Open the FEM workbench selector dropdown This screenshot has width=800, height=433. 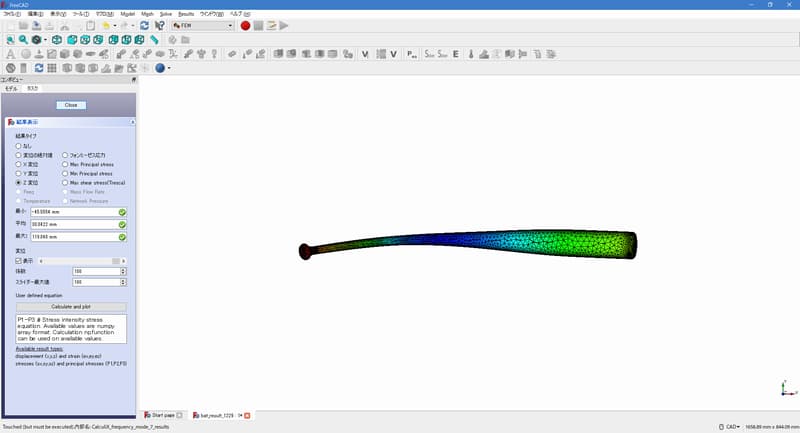click(x=203, y=26)
